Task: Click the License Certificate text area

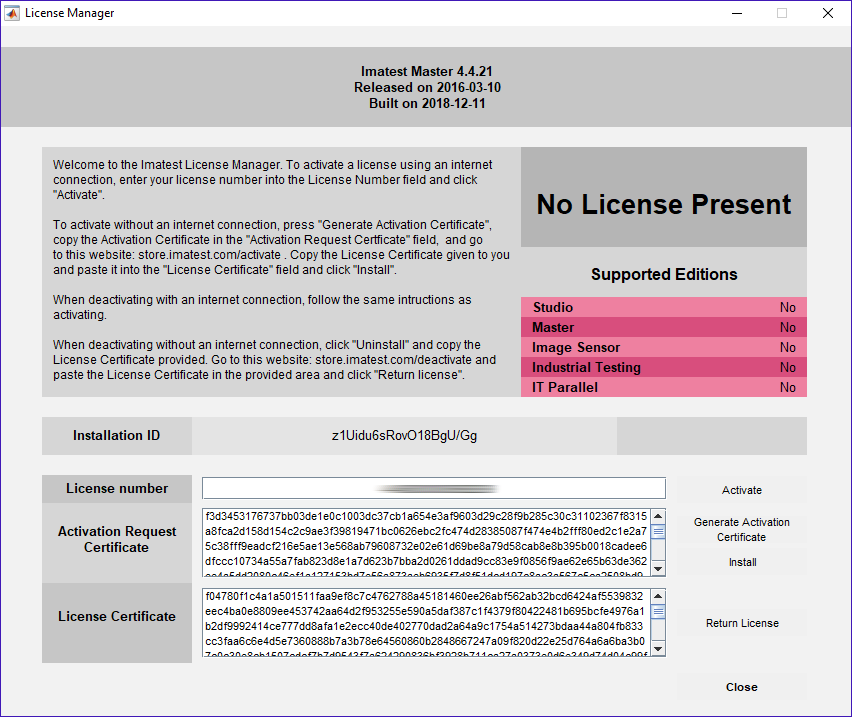Action: (x=427, y=622)
